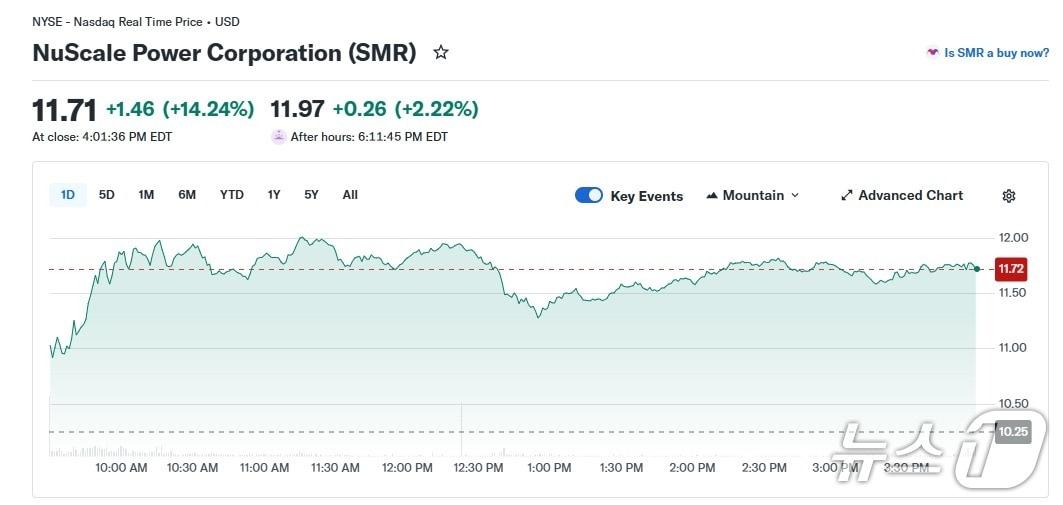The image size is (1063, 505).
Task: Click the Advanced Chart expand arrows icon
Action: click(x=846, y=196)
